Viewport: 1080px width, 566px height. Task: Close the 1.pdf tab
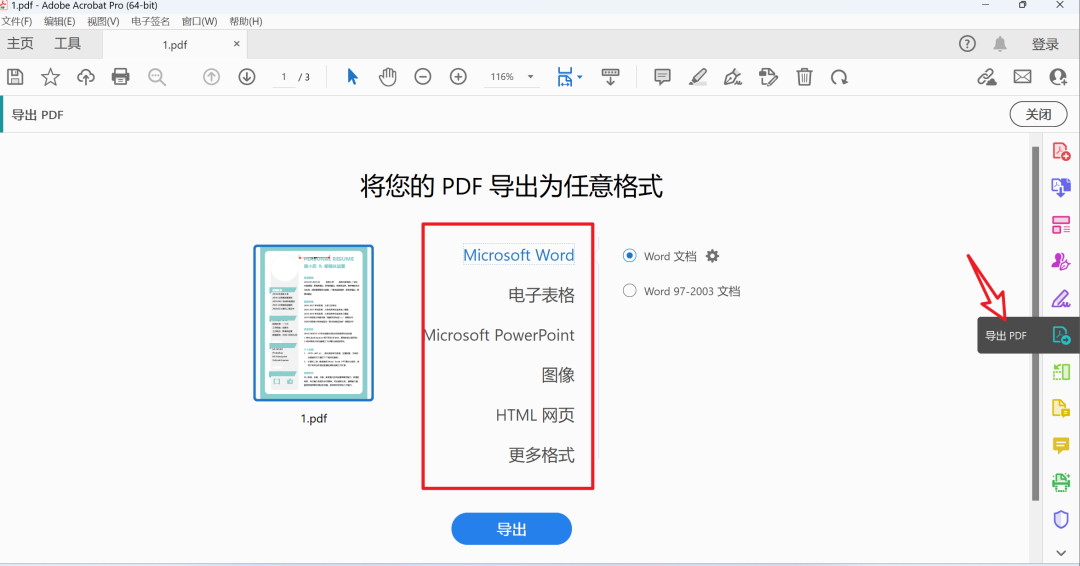236,44
